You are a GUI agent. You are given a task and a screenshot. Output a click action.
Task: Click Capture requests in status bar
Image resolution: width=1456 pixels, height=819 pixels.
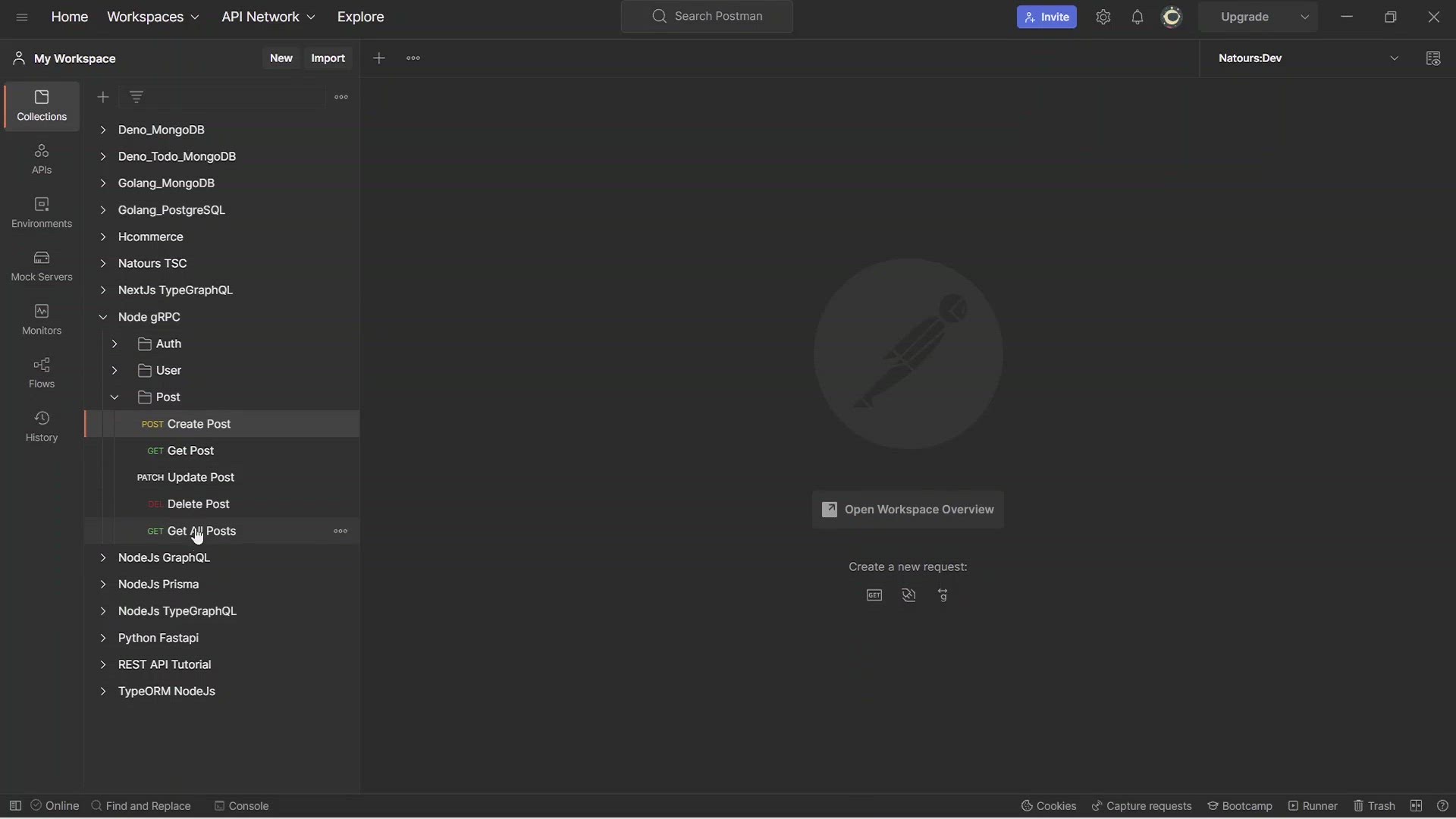pyautogui.click(x=1141, y=806)
